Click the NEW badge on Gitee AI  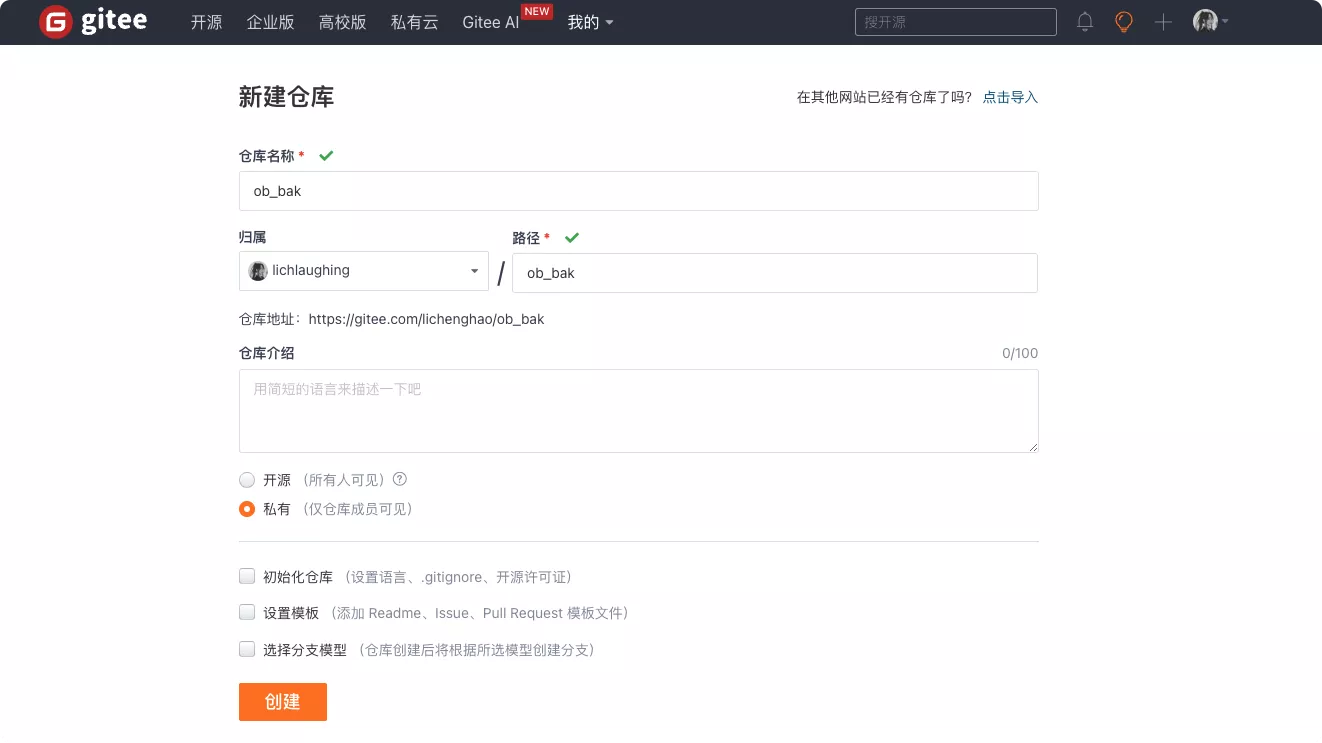(537, 12)
